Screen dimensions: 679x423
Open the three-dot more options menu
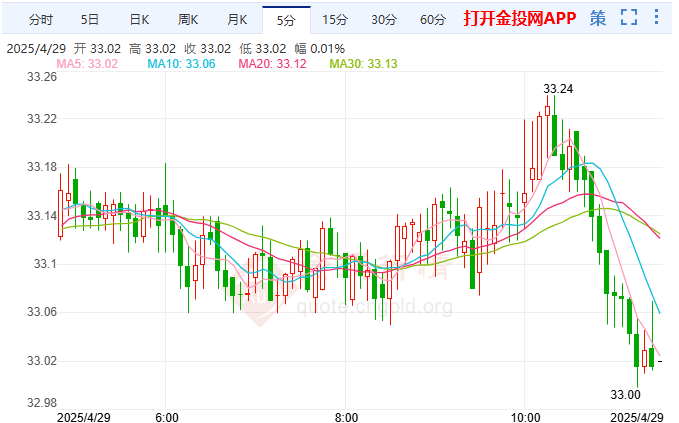pyautogui.click(x=656, y=17)
